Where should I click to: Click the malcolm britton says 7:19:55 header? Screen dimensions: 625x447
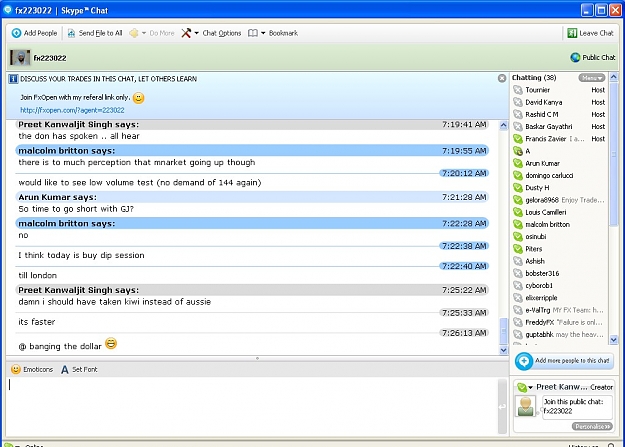tap(252, 151)
